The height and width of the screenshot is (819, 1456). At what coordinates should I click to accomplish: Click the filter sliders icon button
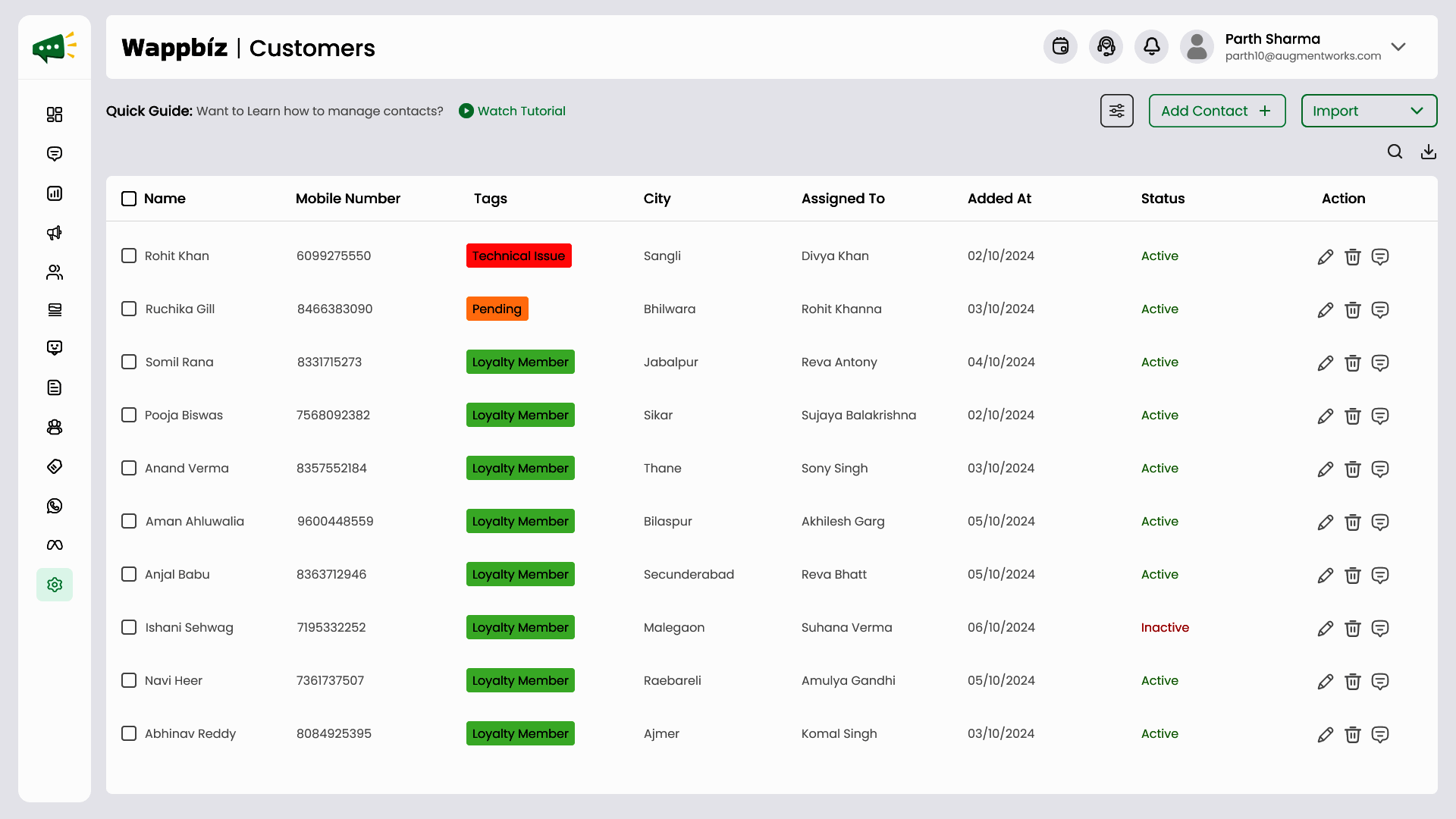coord(1116,111)
